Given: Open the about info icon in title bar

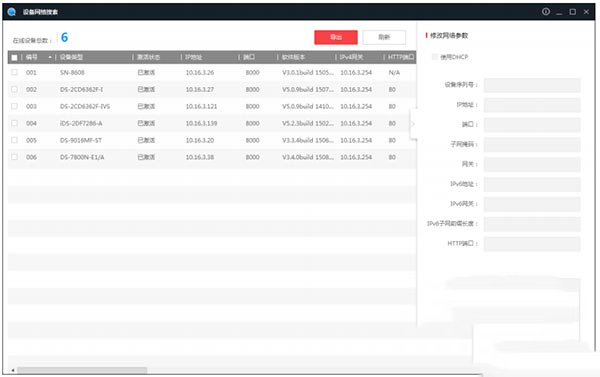Looking at the screenshot, I should tap(546, 12).
